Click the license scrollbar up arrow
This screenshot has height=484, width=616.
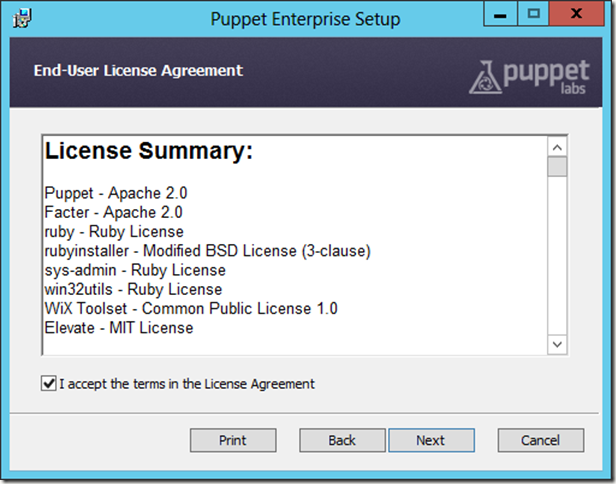pyautogui.click(x=557, y=146)
